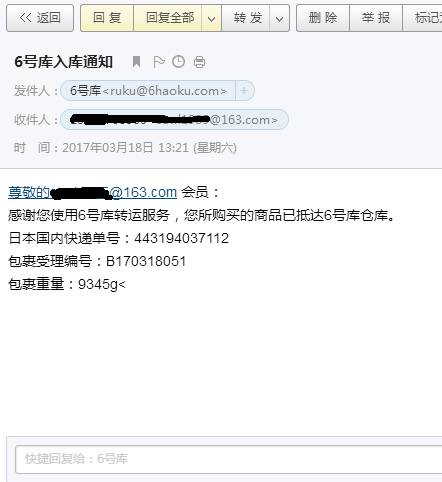Viewport: 442px width, 482px height.
Task: Print the email via the printer icon
Action: (199, 62)
